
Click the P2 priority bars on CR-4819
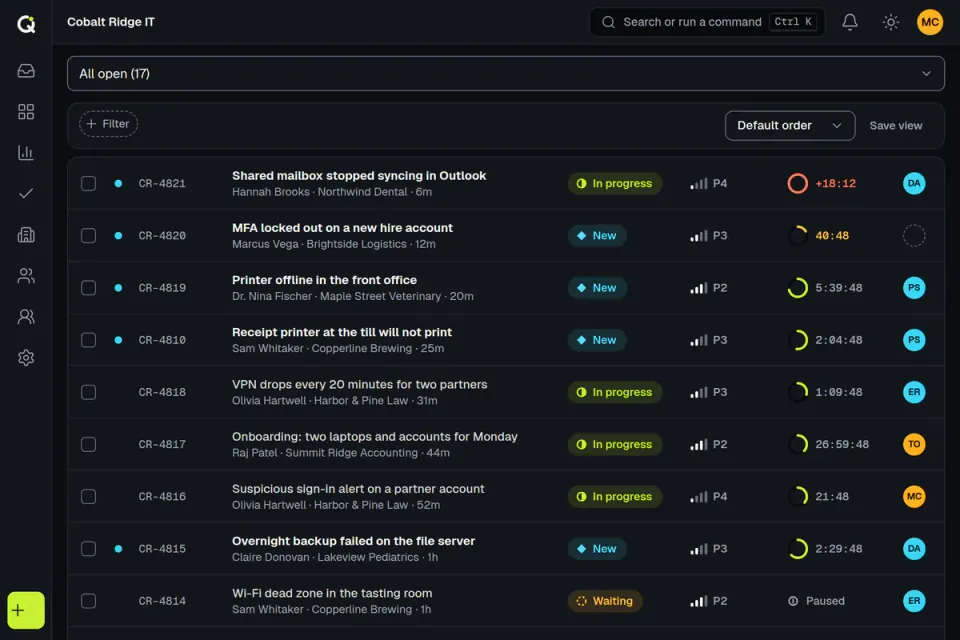699,288
